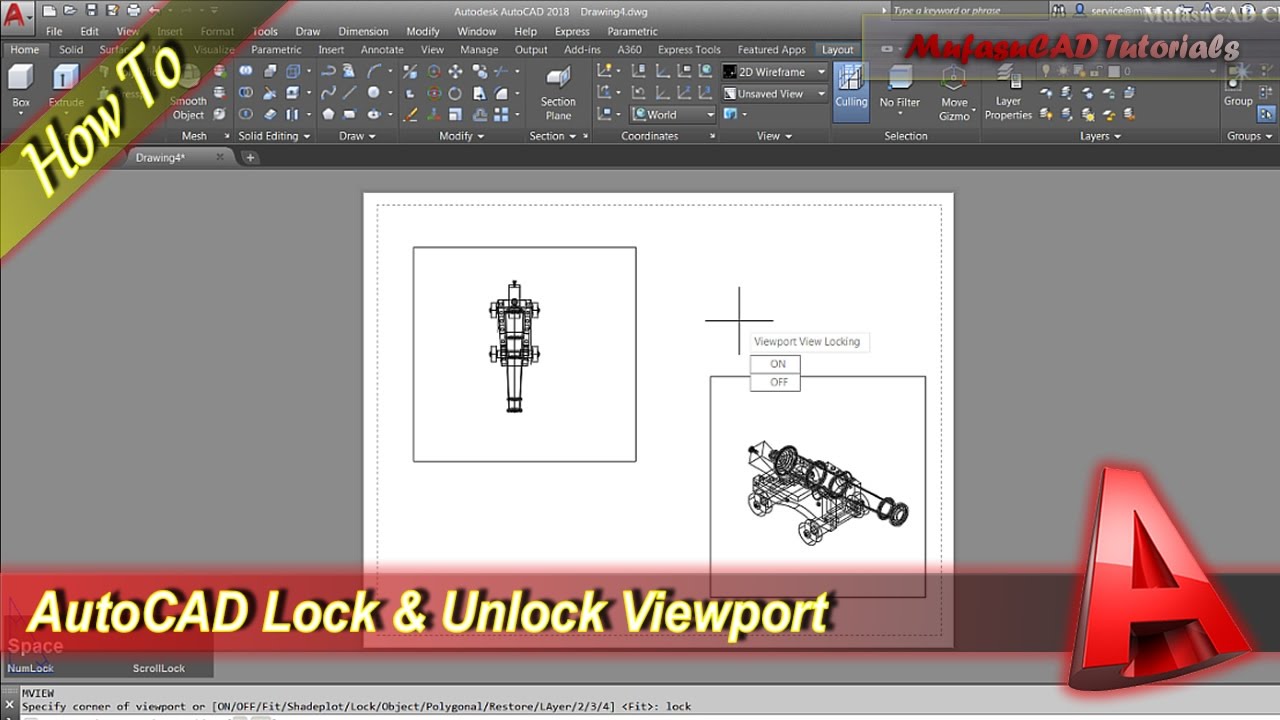Click the Move tool icon in Modify panel
Image resolution: width=1280 pixels, height=720 pixels.
(x=455, y=72)
